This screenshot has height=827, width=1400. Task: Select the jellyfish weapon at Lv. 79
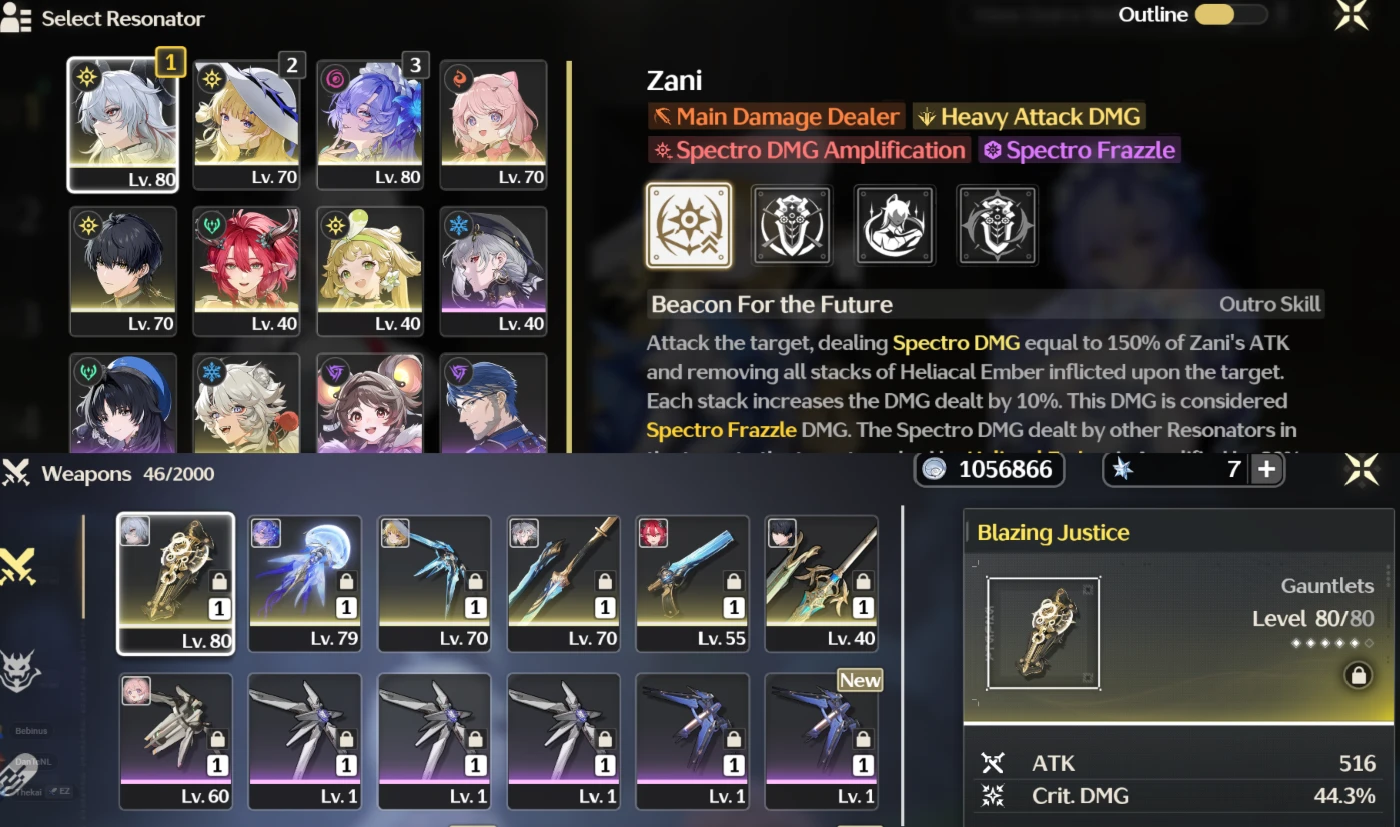[x=305, y=584]
